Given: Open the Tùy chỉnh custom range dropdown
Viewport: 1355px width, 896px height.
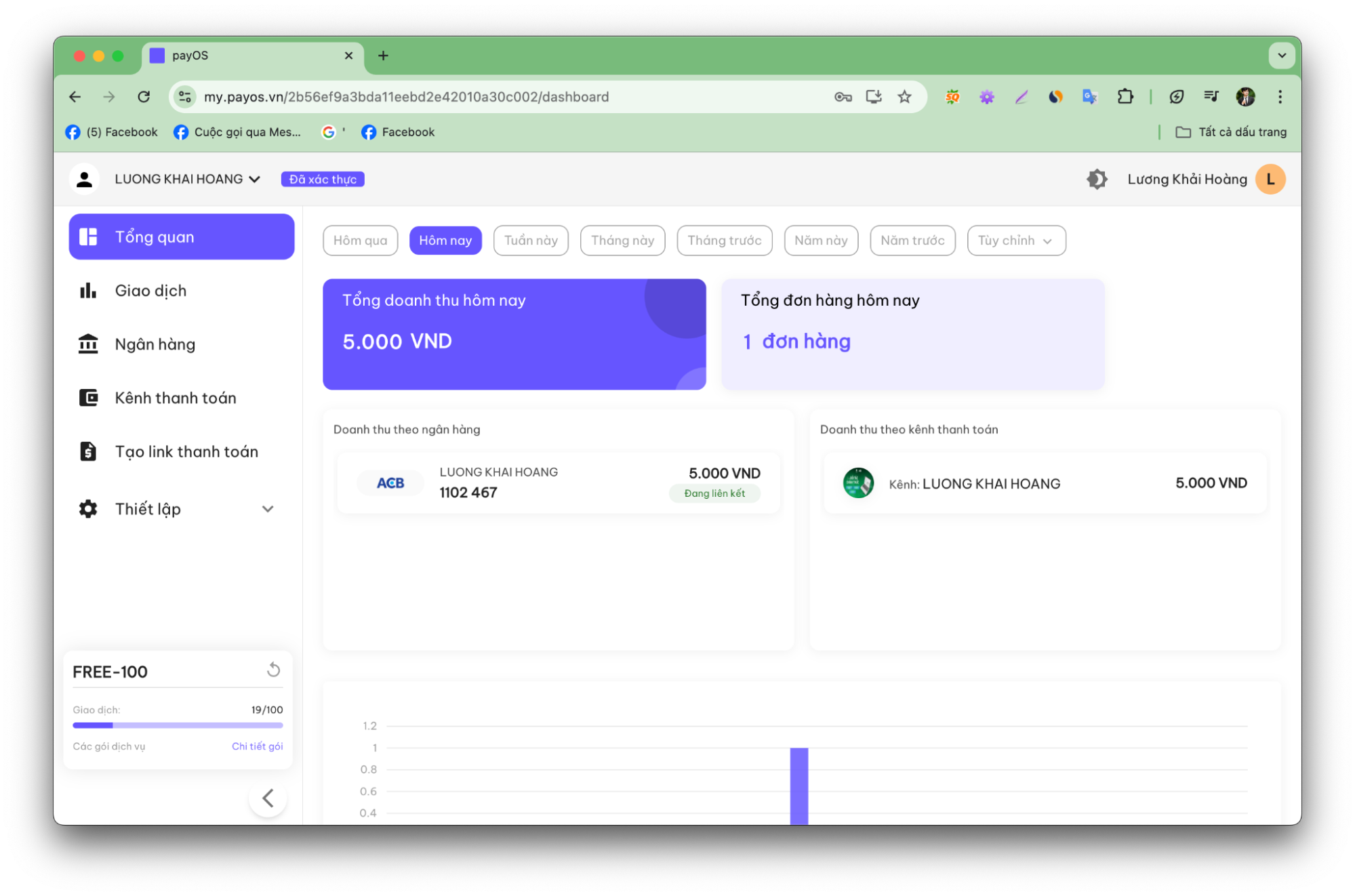Looking at the screenshot, I should click(1016, 241).
